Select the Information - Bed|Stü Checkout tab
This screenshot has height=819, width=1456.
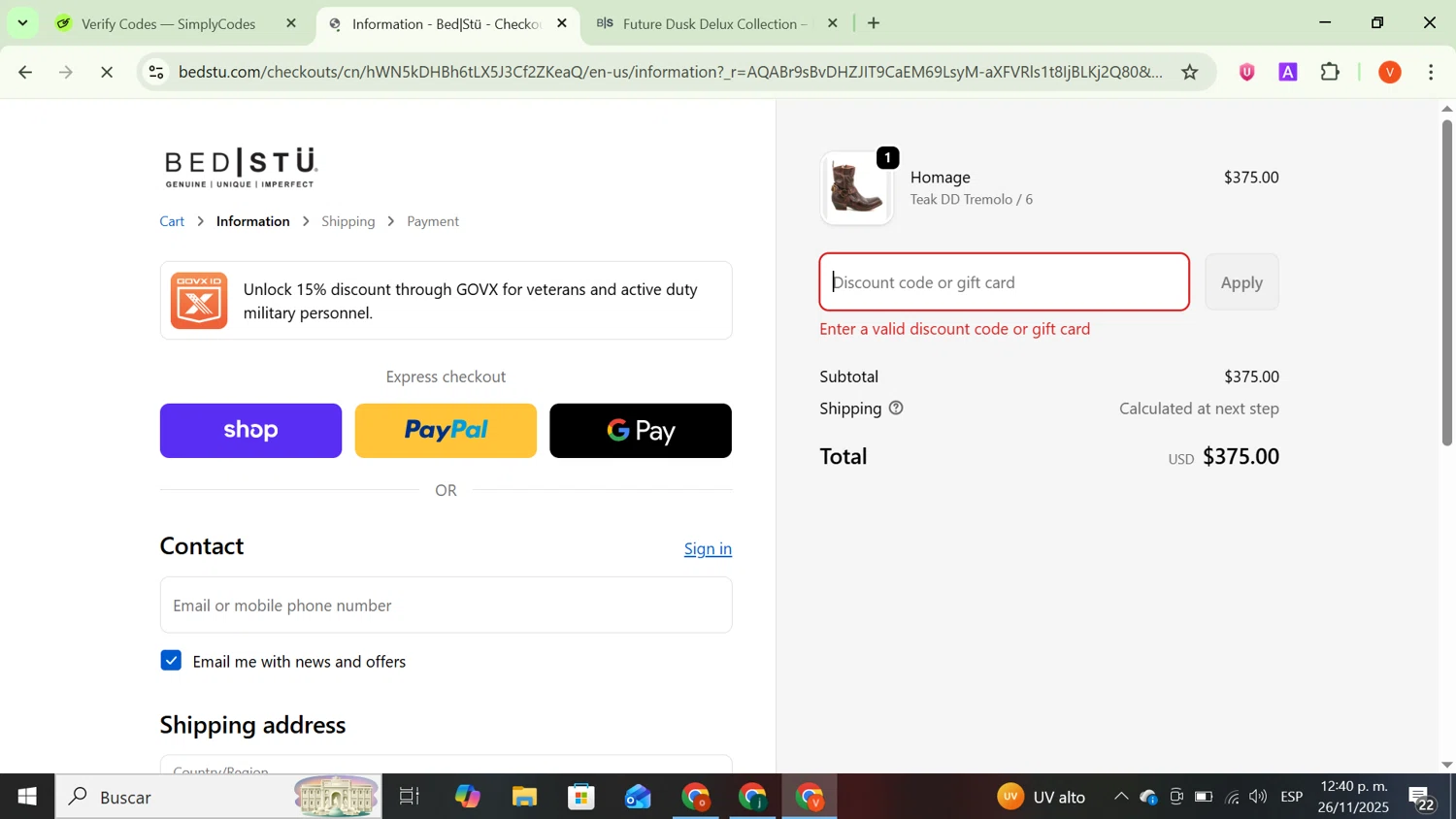tap(447, 23)
